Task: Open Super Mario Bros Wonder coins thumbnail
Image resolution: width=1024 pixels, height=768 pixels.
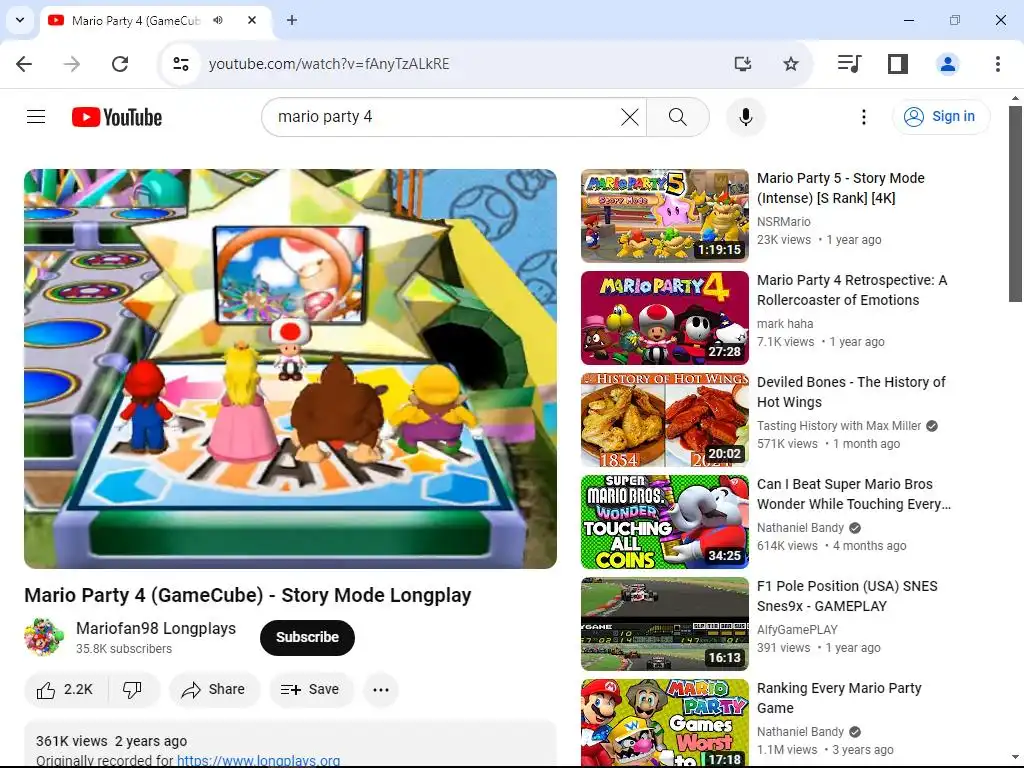Action: 665,522
